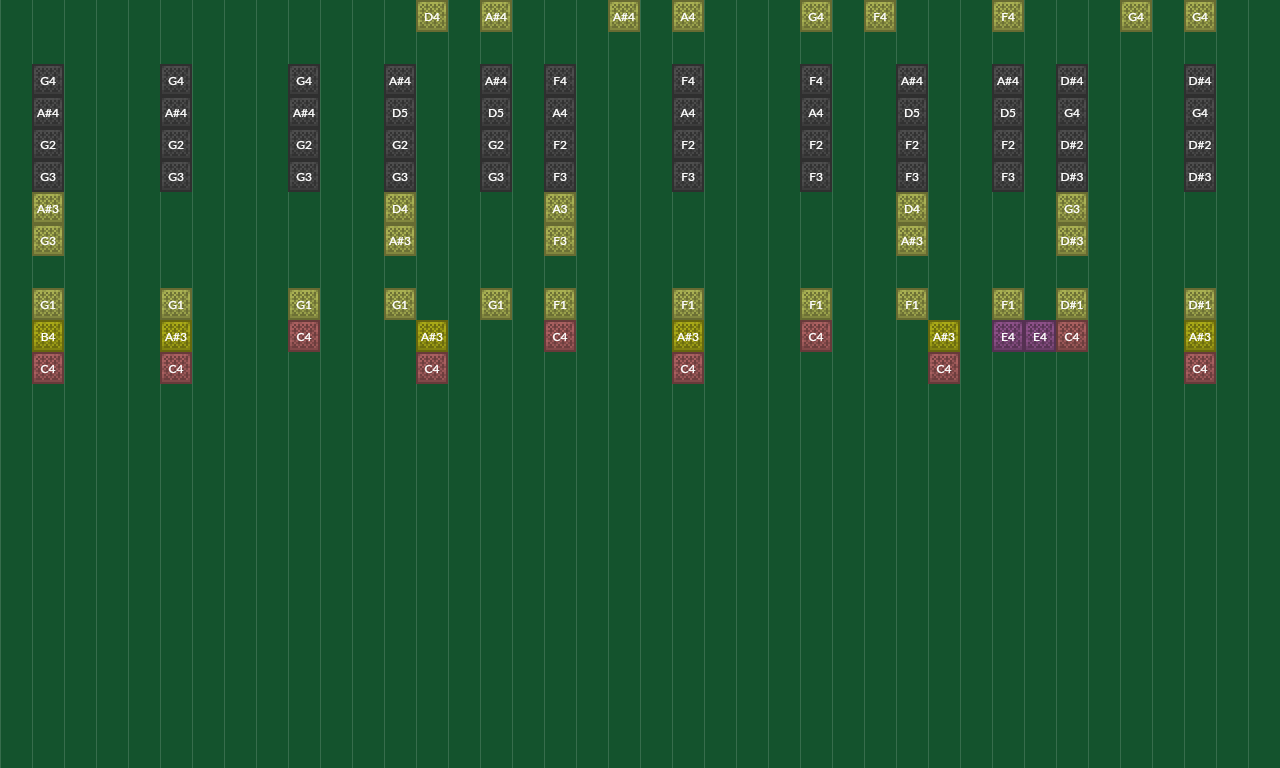Click the D5 note in the fourth column stack
The height and width of the screenshot is (768, 1280).
tap(400, 112)
